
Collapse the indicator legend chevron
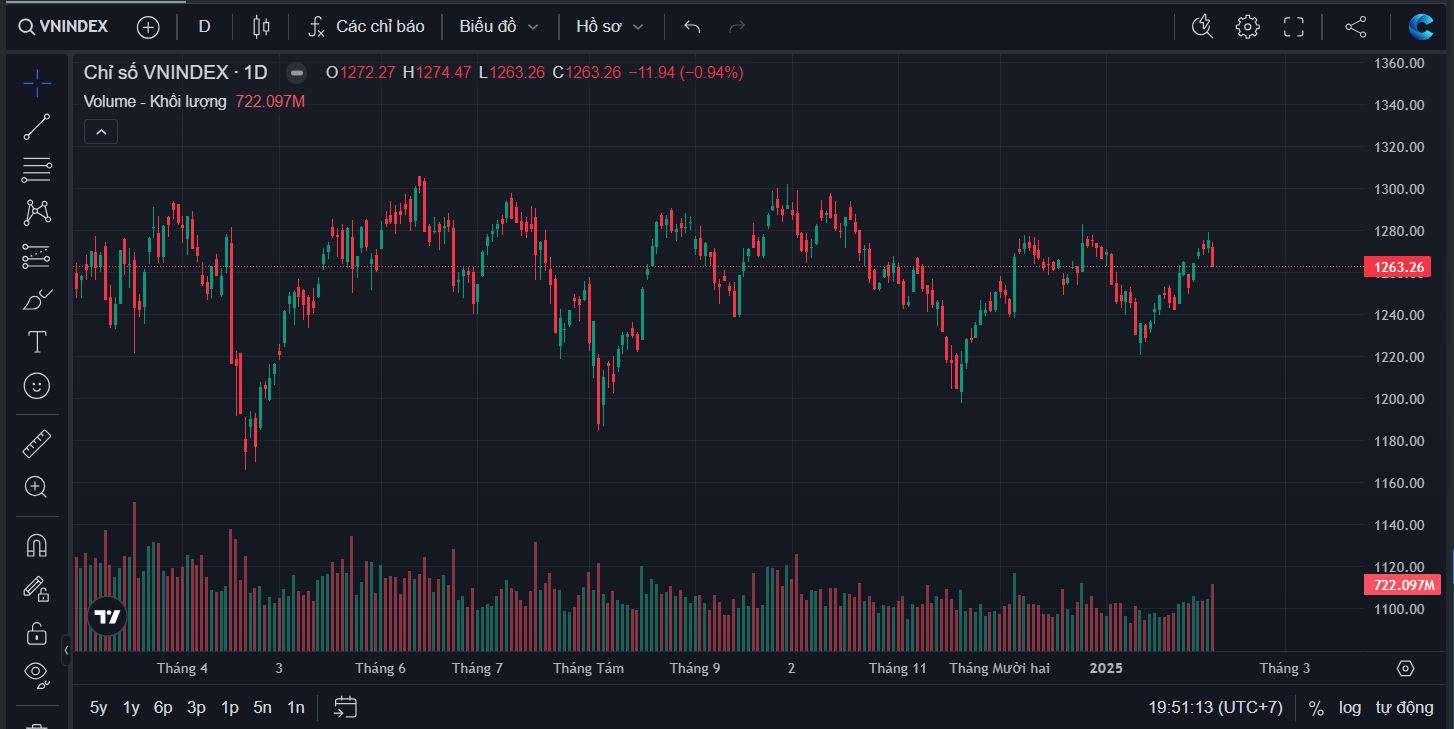tap(101, 131)
